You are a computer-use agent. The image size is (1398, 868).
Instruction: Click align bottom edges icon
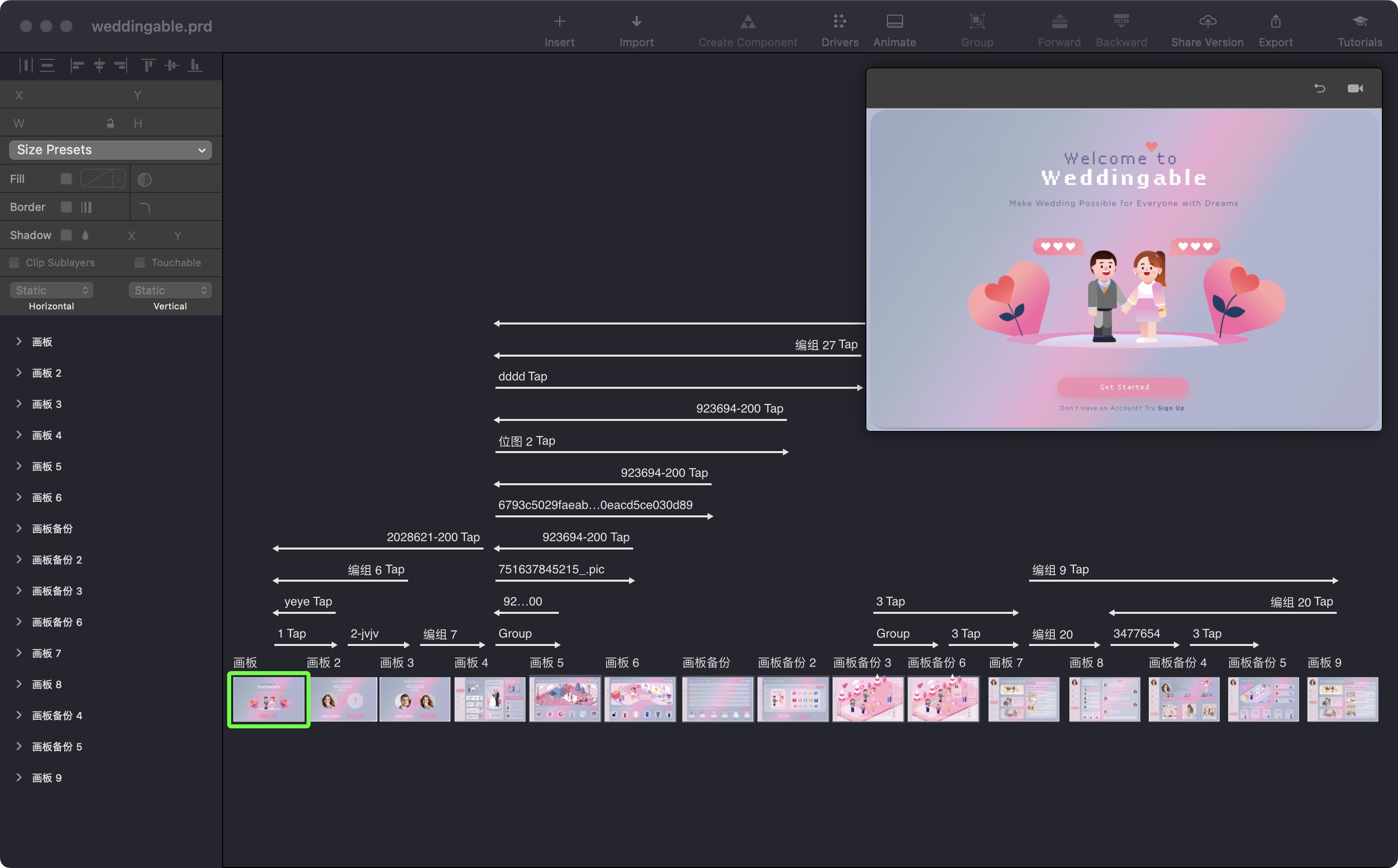(x=195, y=65)
